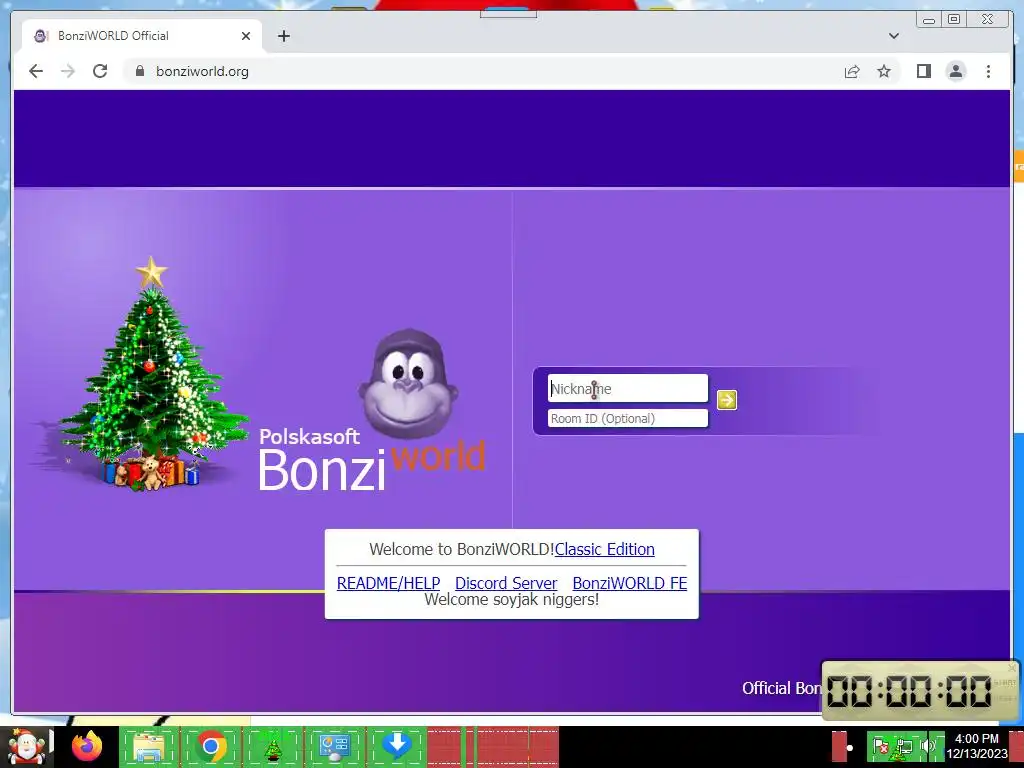Maximize the Chrome window
The image size is (1024, 768).
pos(954,20)
